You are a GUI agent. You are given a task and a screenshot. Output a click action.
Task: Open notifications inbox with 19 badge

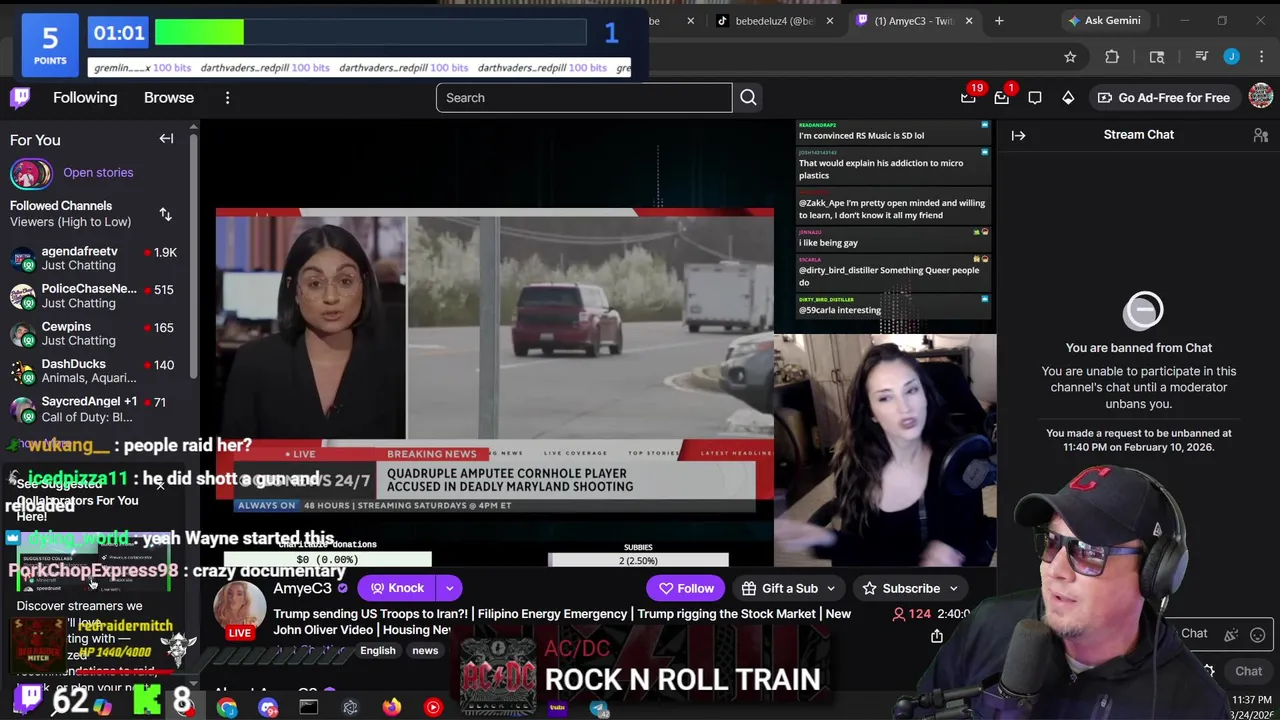pos(968,97)
